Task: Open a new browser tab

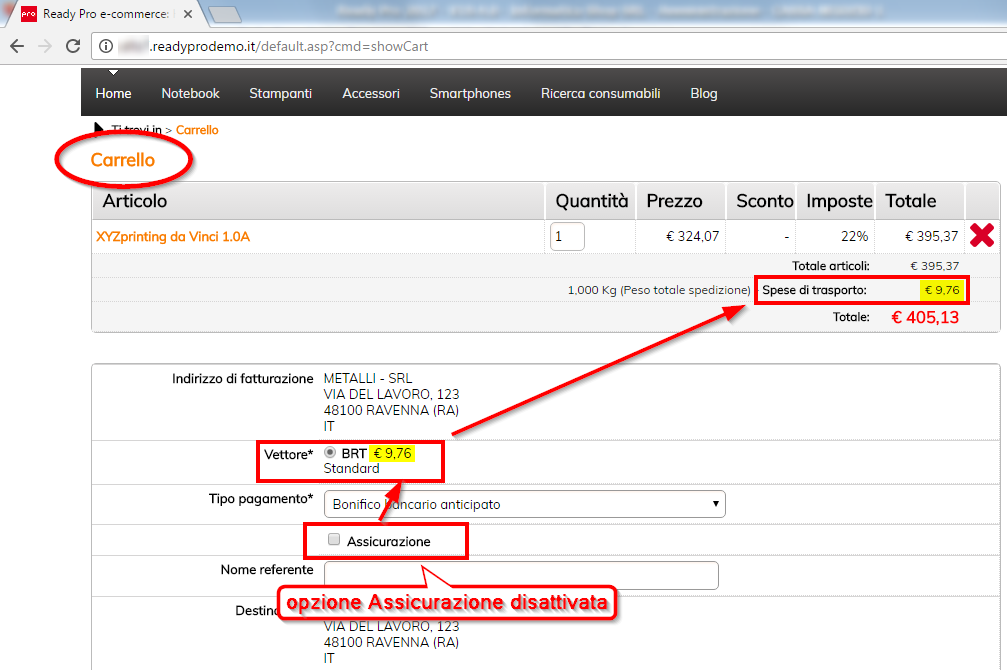Action: click(225, 14)
